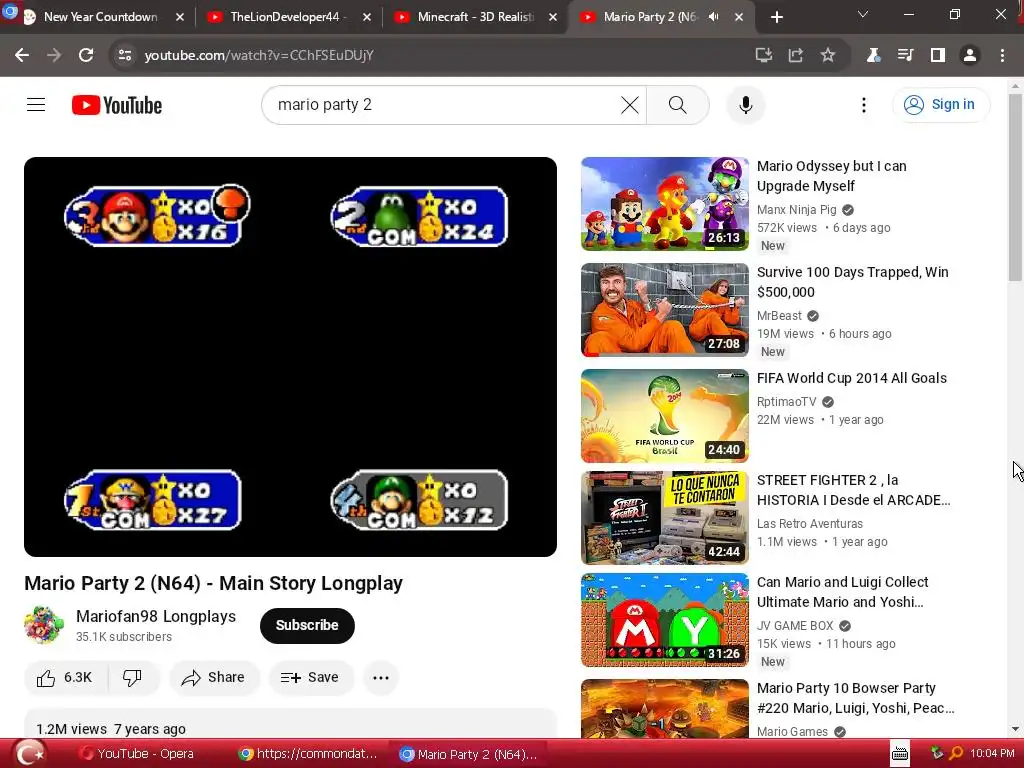1024x768 pixels.
Task: Mute the Mario Party tab audio
Action: [x=714, y=17]
